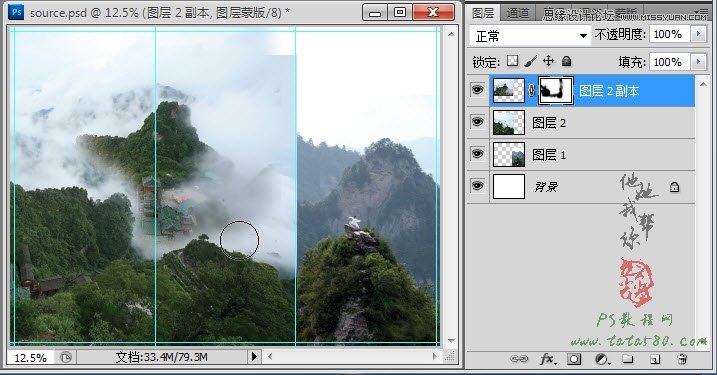Click canvas vertical scrollbar up arrow

451,34
